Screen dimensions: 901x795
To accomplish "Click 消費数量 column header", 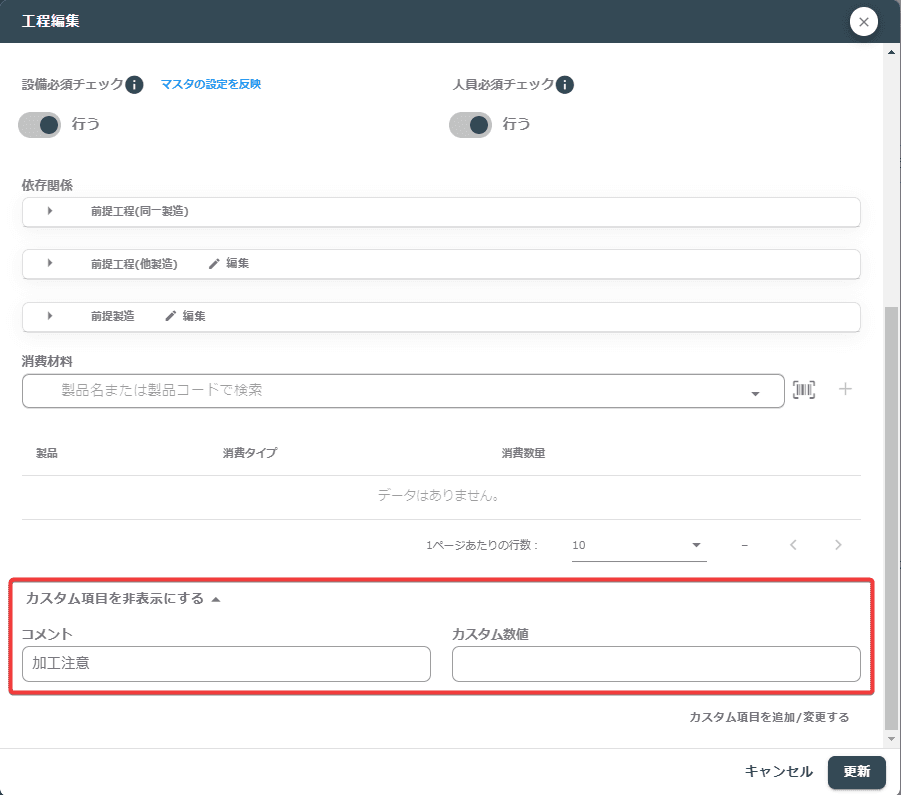I will 523,453.
